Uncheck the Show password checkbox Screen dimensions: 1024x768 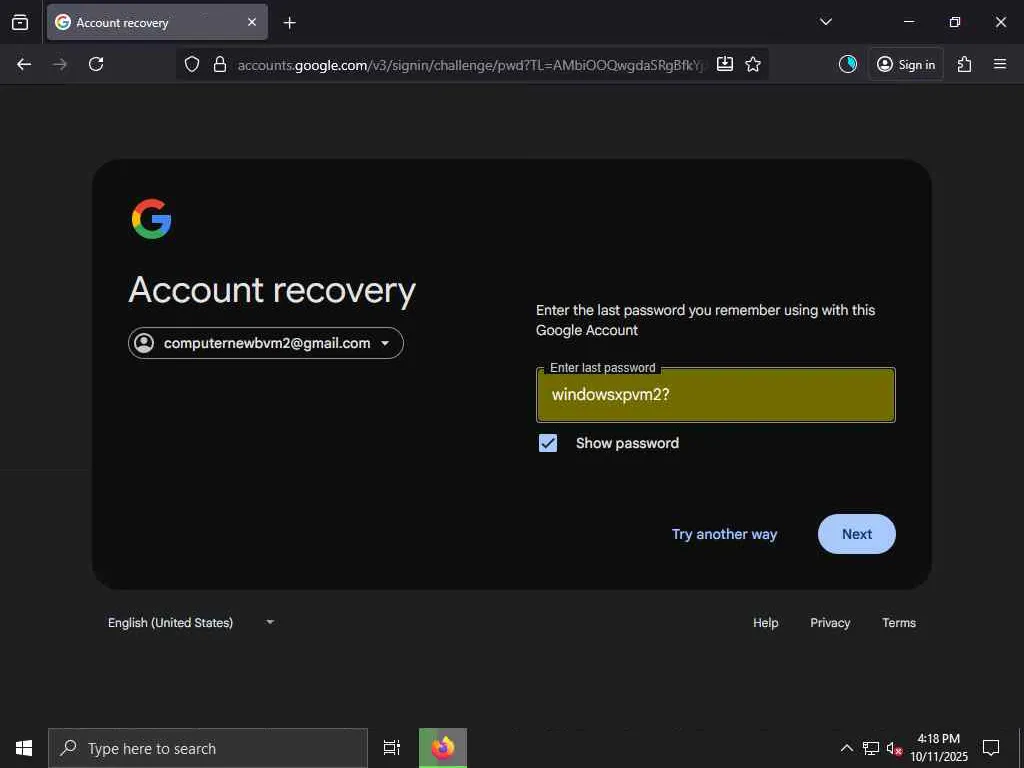548,443
